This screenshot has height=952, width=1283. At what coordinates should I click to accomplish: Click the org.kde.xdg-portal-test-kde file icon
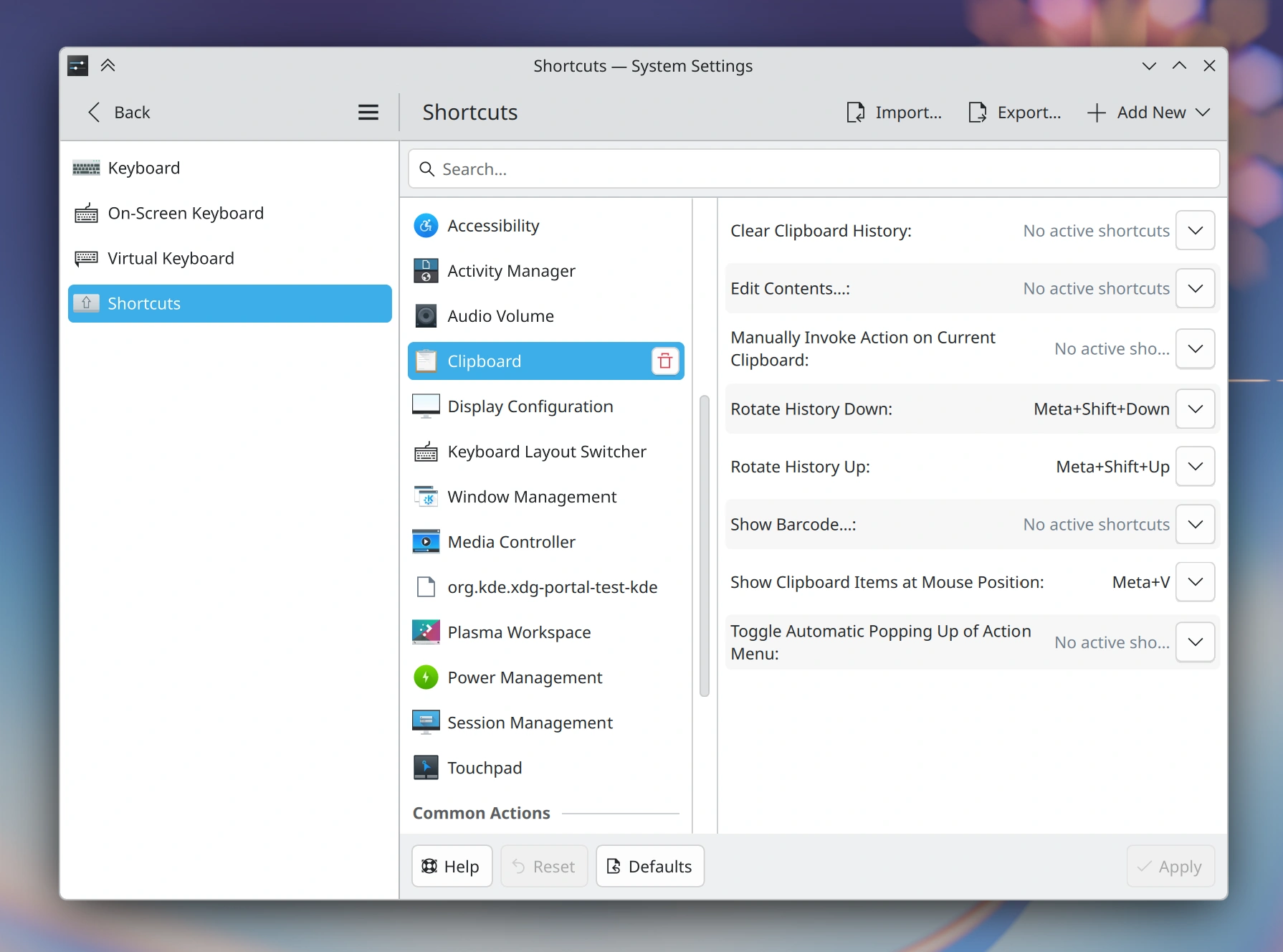pos(426,587)
